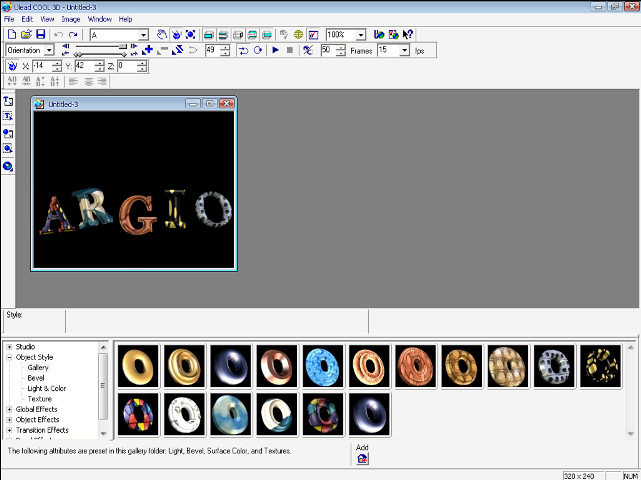Redo the last undone action
This screenshot has width=641, height=480.
coord(73,35)
